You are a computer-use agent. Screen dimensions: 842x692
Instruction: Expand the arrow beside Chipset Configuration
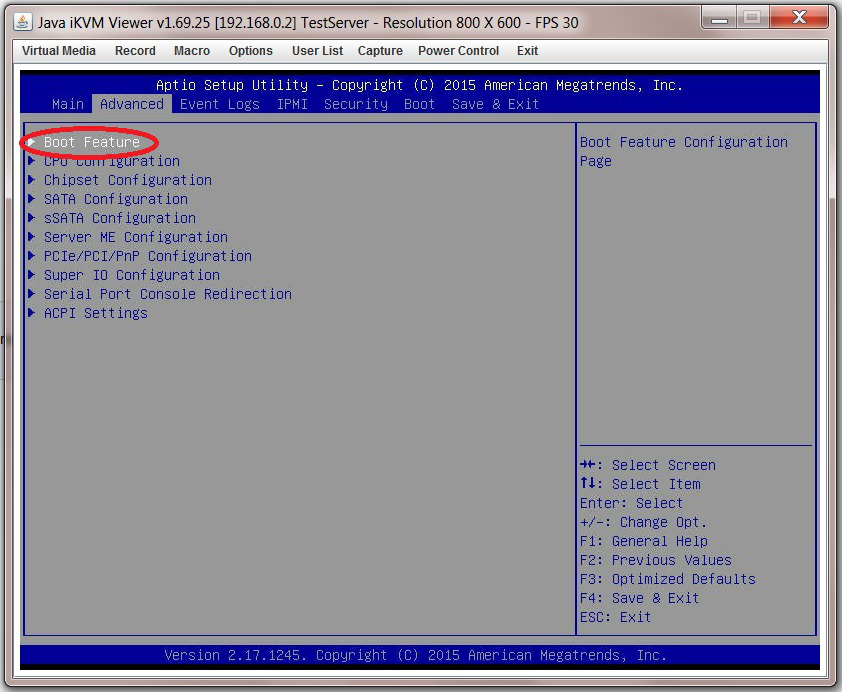click(32, 180)
